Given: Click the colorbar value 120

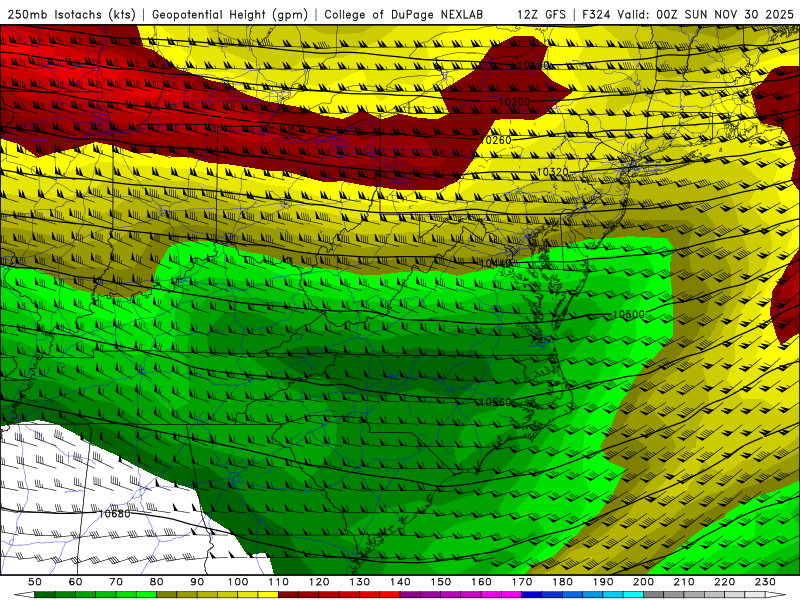Looking at the screenshot, I should click(x=319, y=582).
